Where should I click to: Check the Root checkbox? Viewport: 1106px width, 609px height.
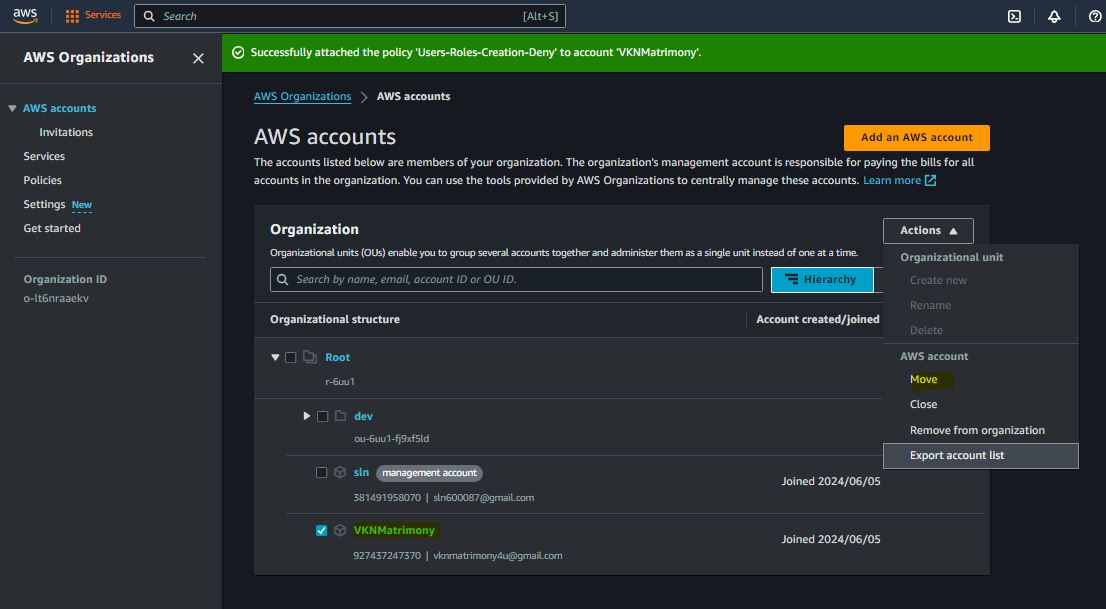(291, 357)
